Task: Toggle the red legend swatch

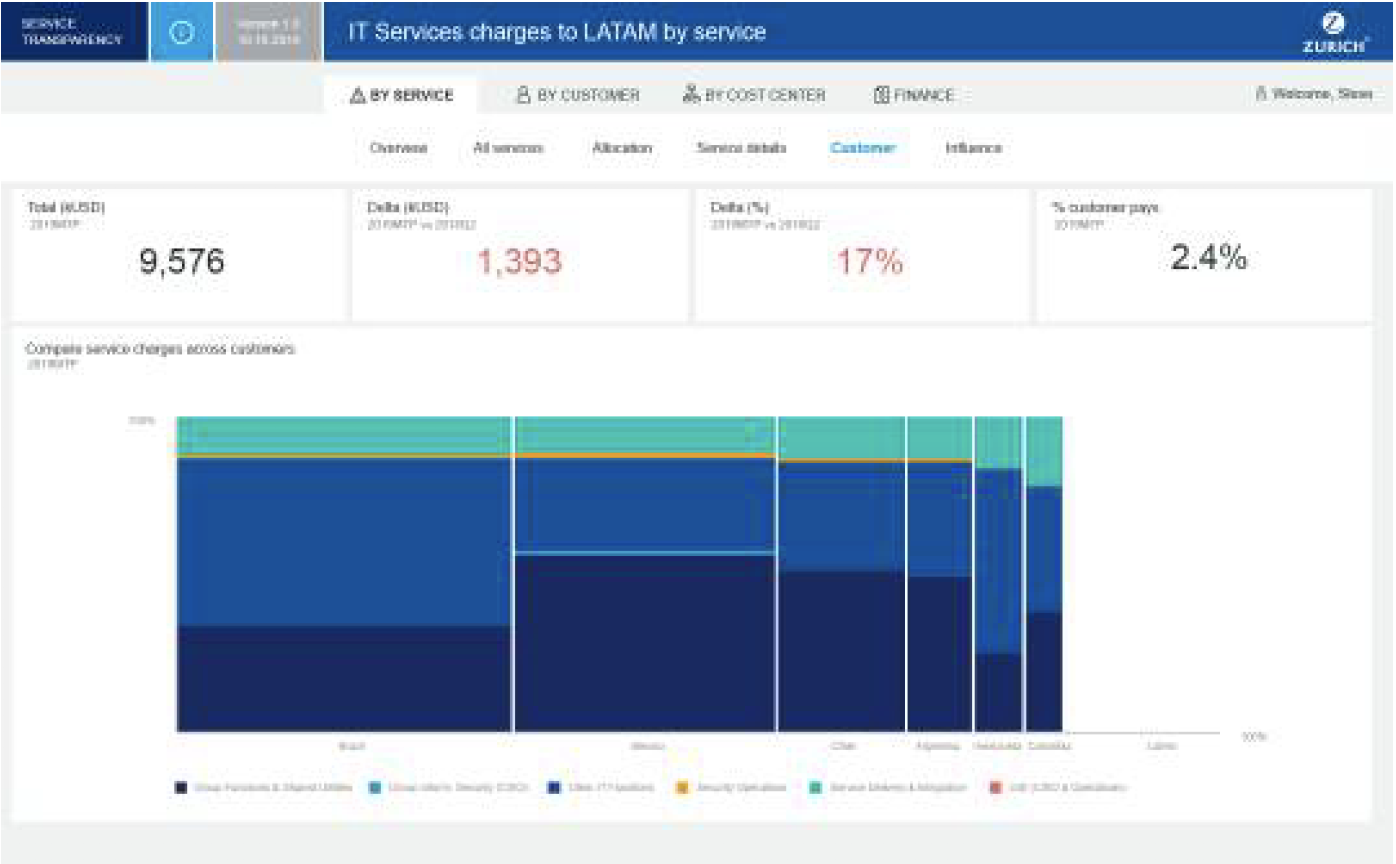Action: (994, 788)
